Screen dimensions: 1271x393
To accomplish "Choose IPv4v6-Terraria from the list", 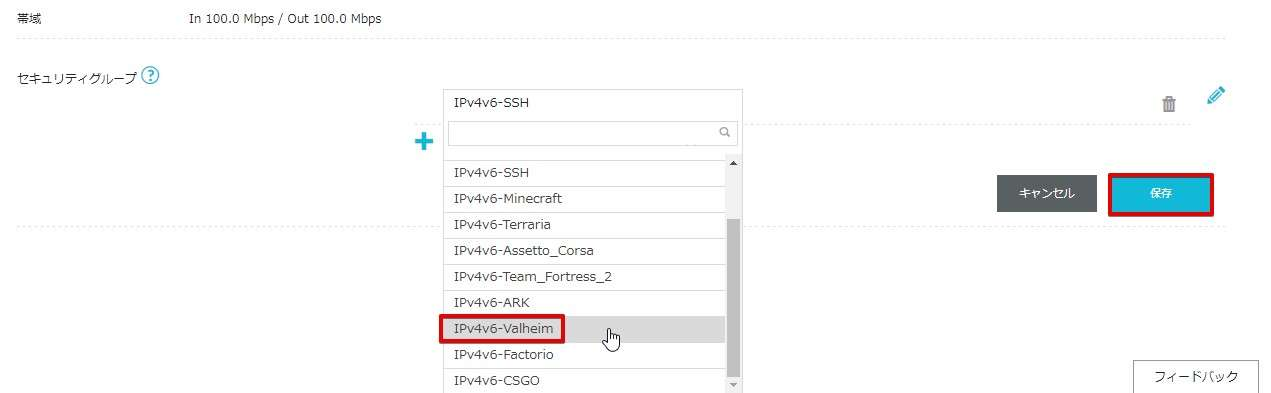I will [x=585, y=225].
